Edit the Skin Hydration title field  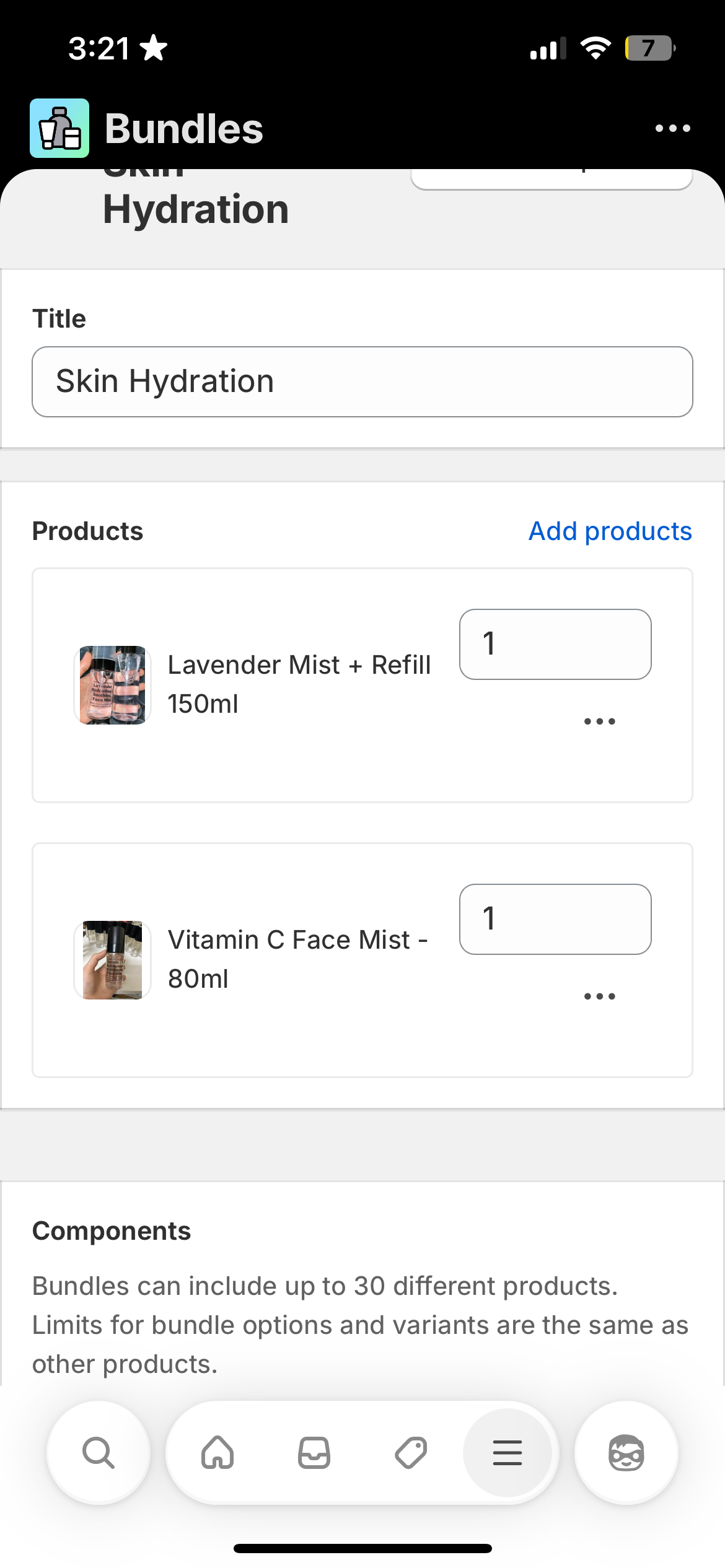point(362,381)
